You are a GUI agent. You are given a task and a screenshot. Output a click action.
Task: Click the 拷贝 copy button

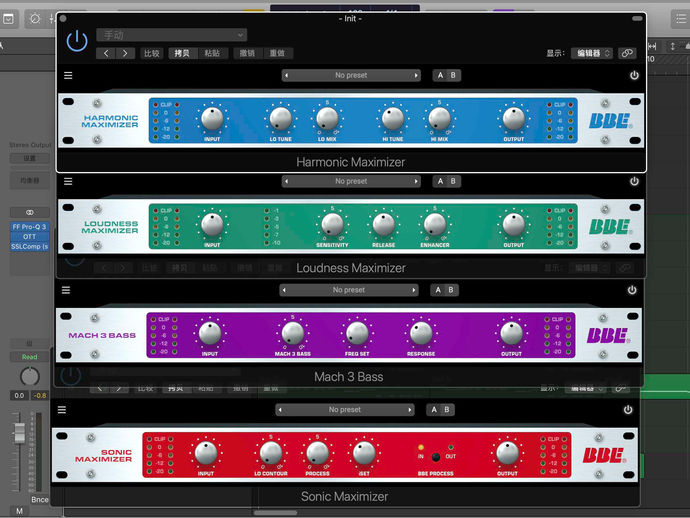[x=182, y=53]
